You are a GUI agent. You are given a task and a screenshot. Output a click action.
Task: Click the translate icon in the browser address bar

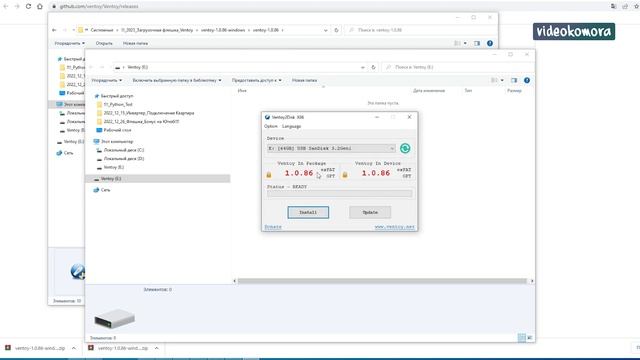(613, 6)
